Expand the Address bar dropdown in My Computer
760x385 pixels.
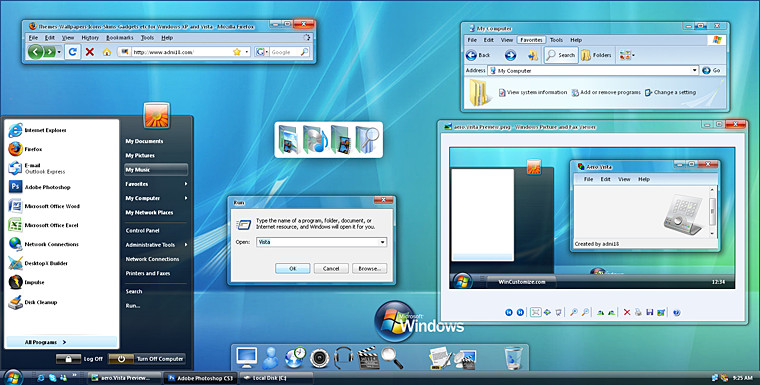tap(695, 71)
